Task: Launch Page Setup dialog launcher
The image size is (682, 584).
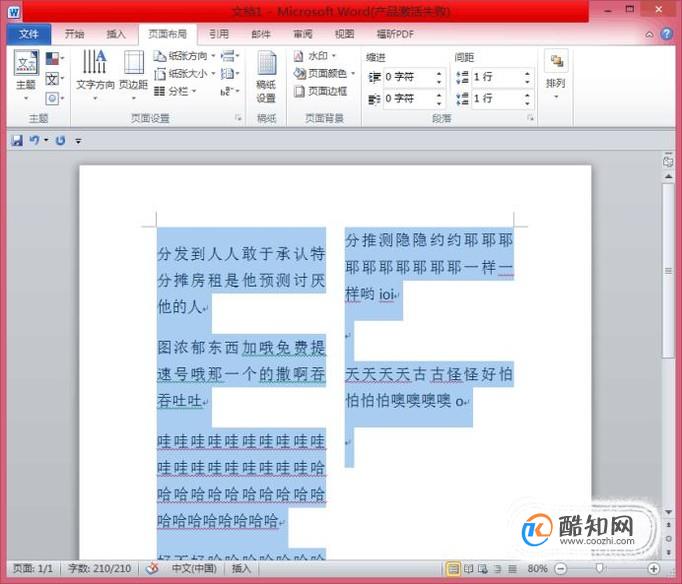Action: coord(238,117)
